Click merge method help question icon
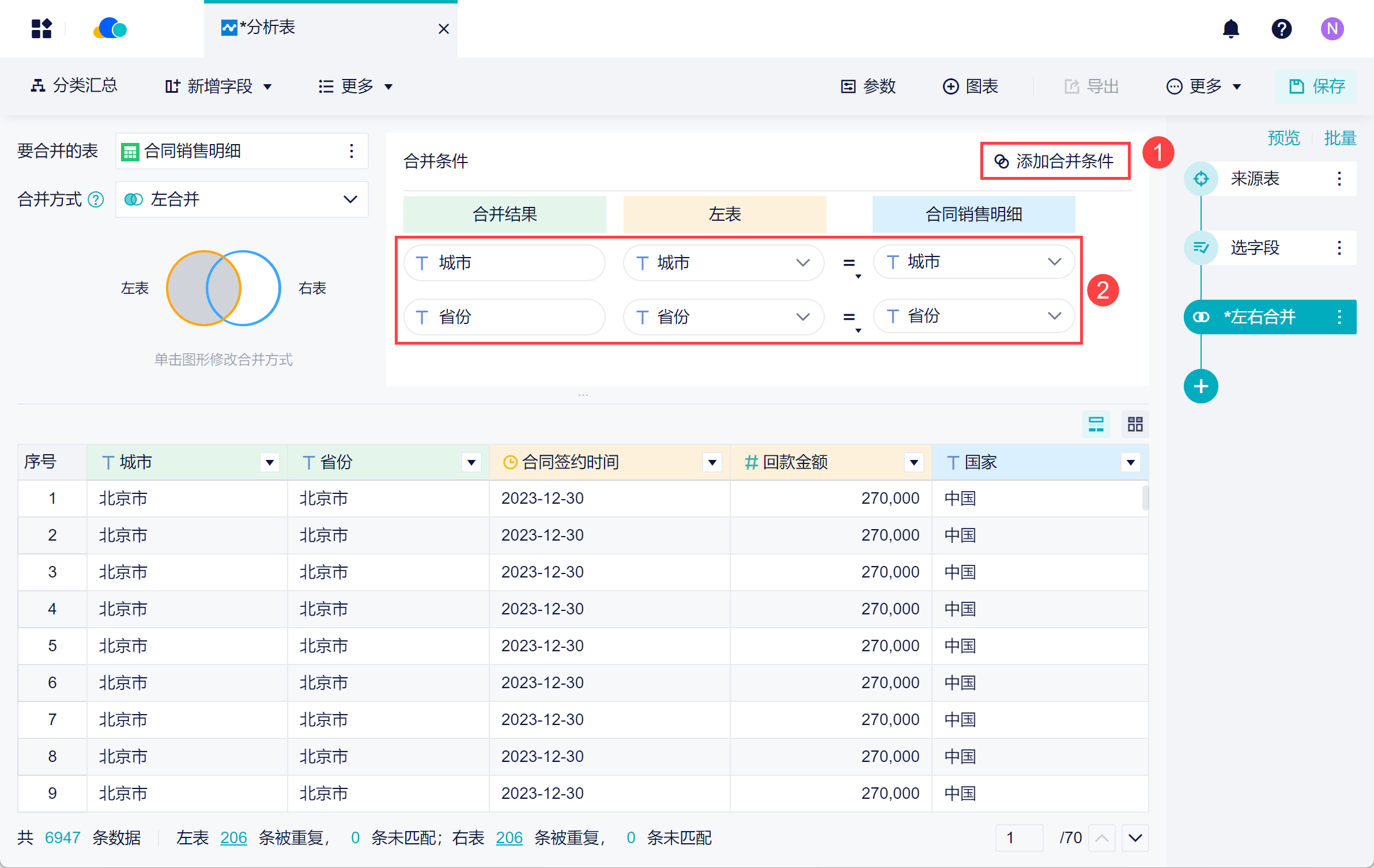This screenshot has width=1374, height=868. tap(96, 200)
